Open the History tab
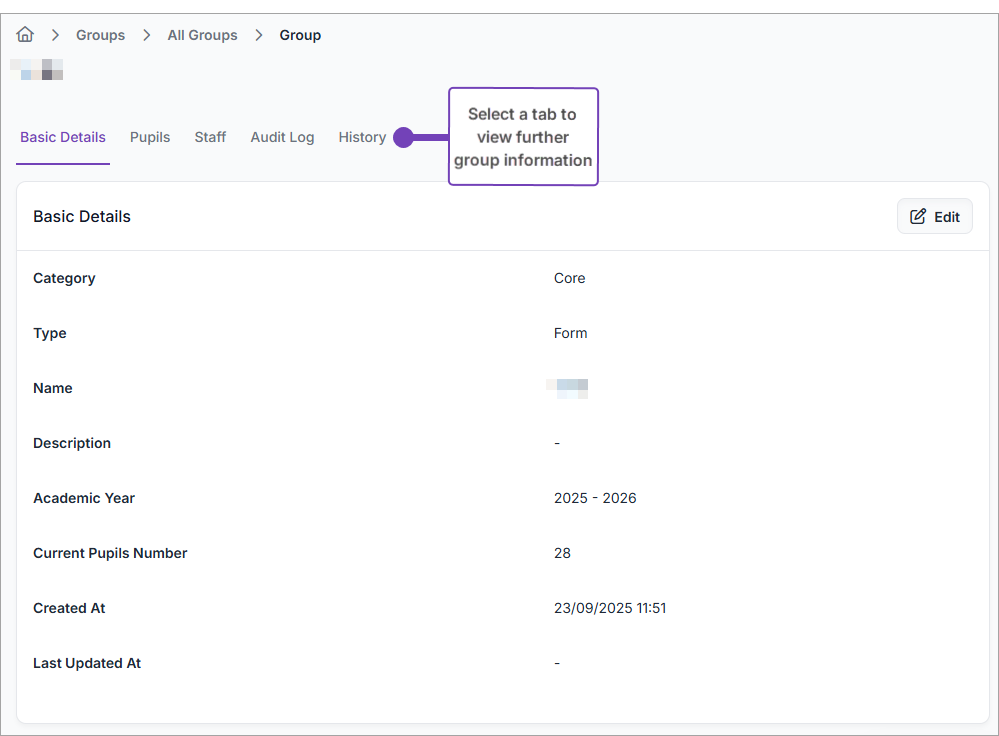The image size is (999, 736). click(362, 138)
